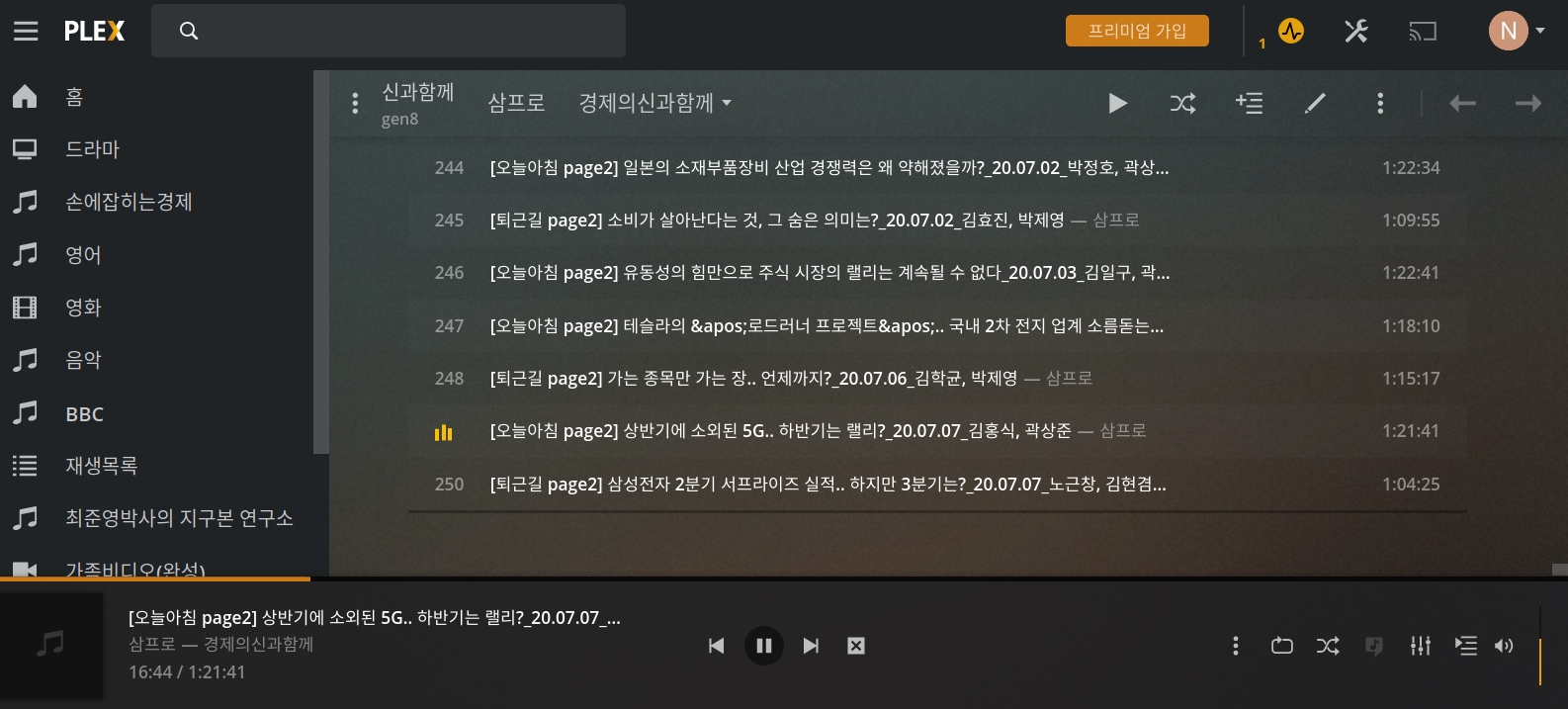Click the orange playback progress bar
1568x709 pixels.
(155, 578)
